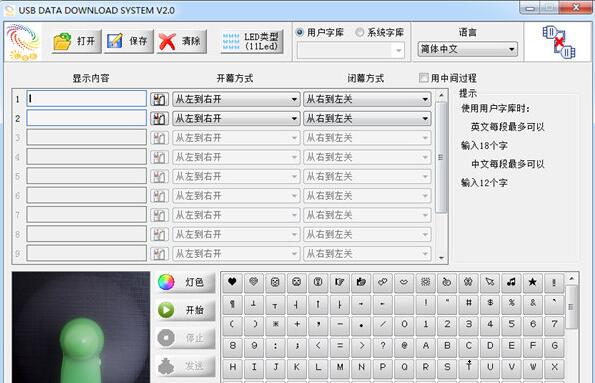The height and width of the screenshot is (383, 595).
Task: Open the 灯色 color picker
Action: [x=185, y=282]
